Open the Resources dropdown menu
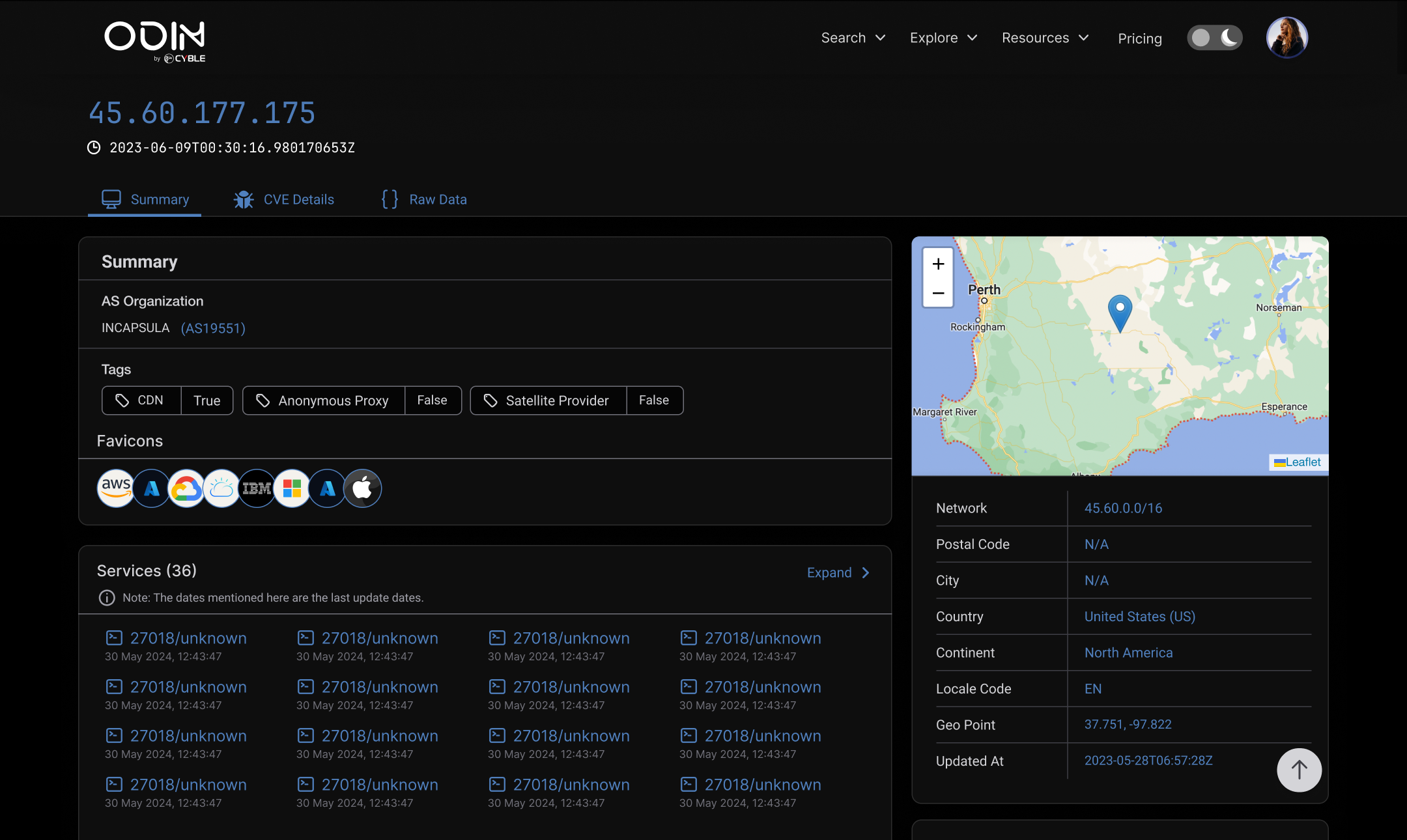This screenshot has width=1407, height=840. pos(1045,38)
